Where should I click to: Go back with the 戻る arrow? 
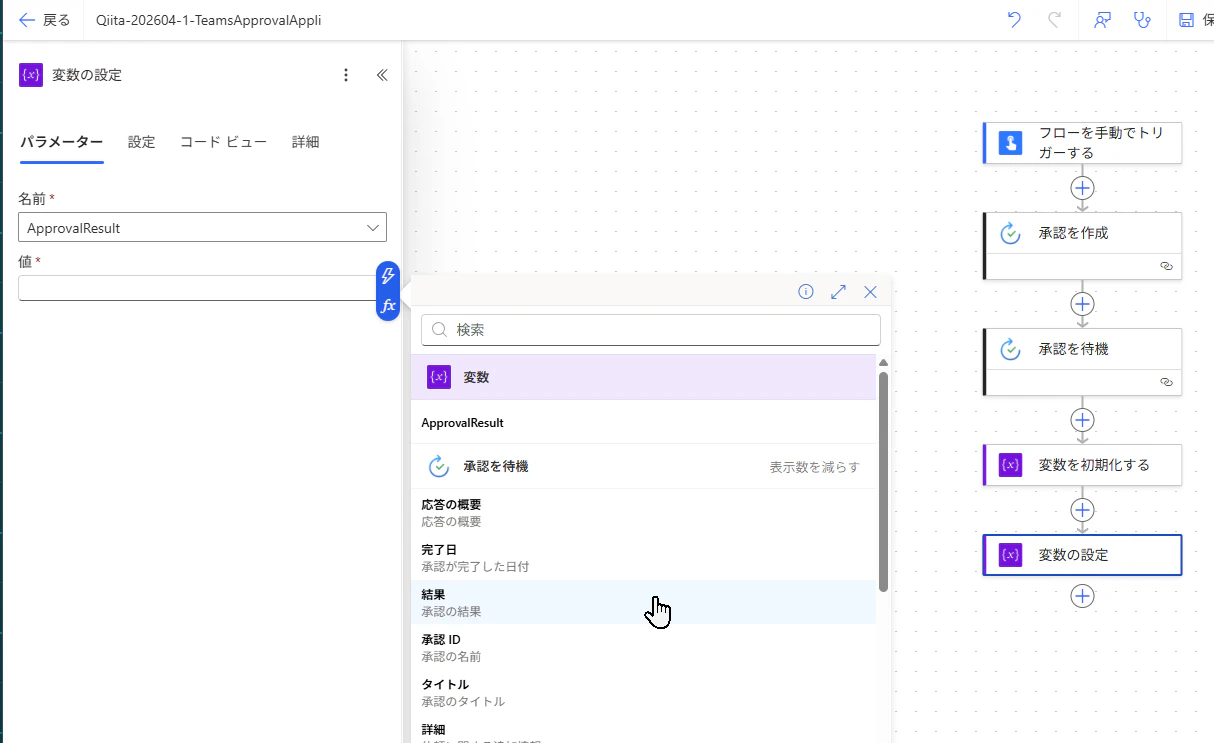click(x=44, y=20)
